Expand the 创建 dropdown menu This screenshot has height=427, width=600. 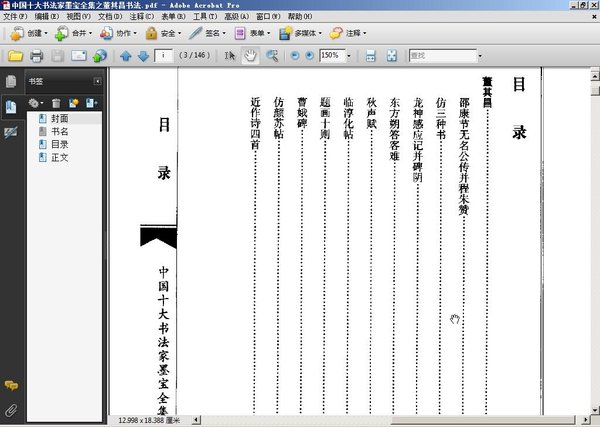tap(28, 33)
